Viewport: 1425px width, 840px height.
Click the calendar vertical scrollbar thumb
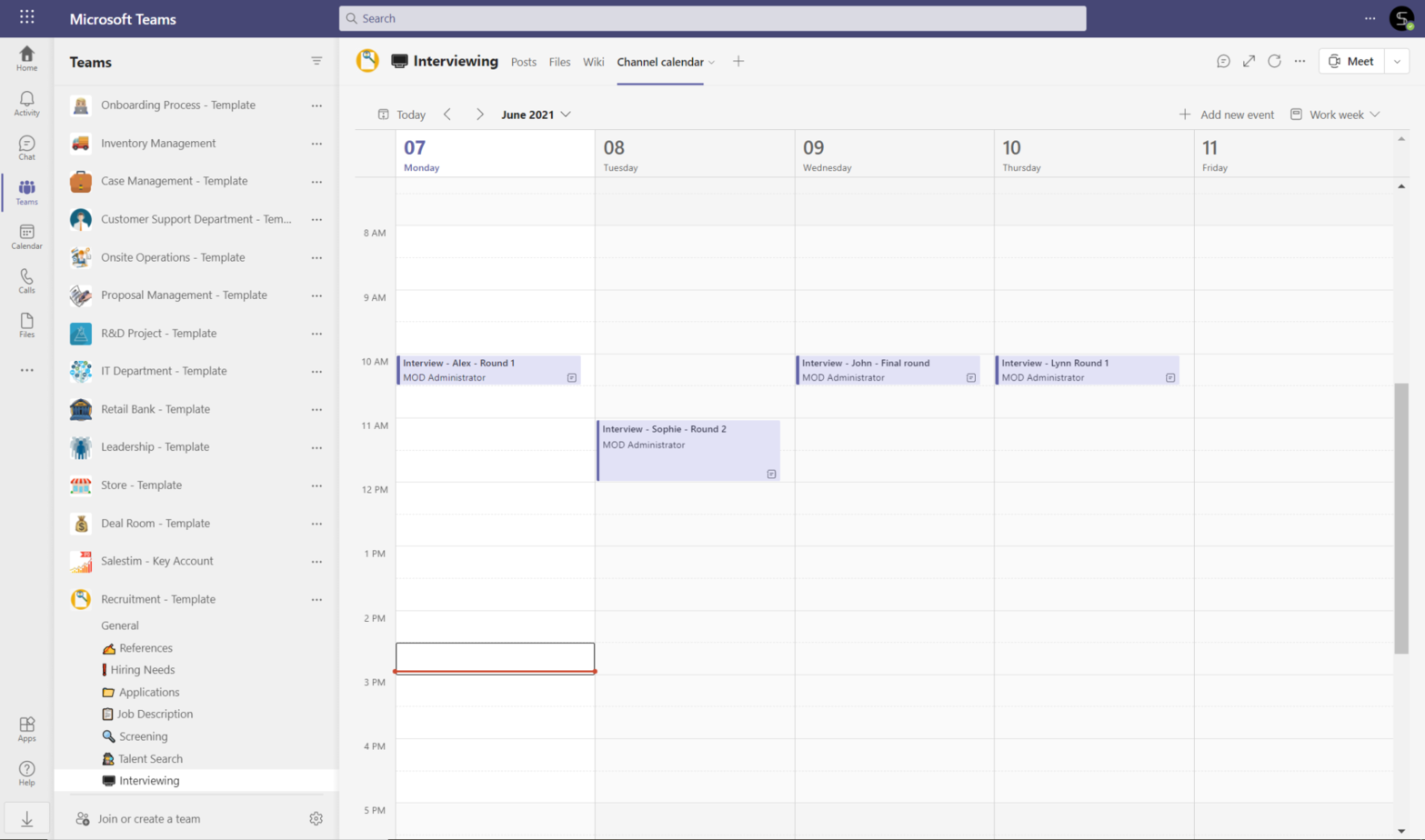[1401, 518]
